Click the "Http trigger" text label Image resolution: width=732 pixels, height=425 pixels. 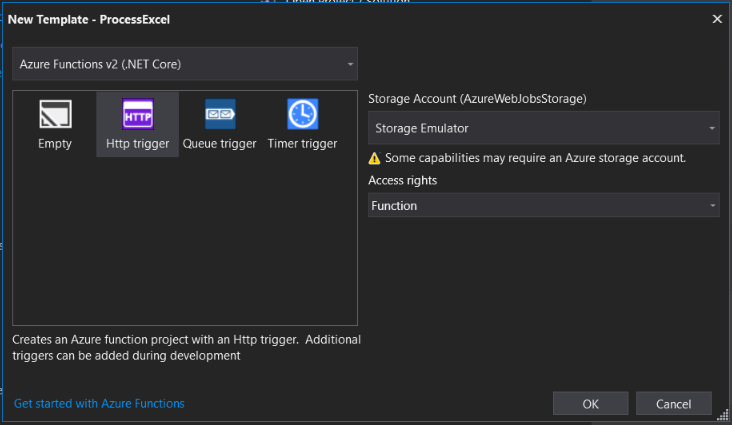coord(138,143)
